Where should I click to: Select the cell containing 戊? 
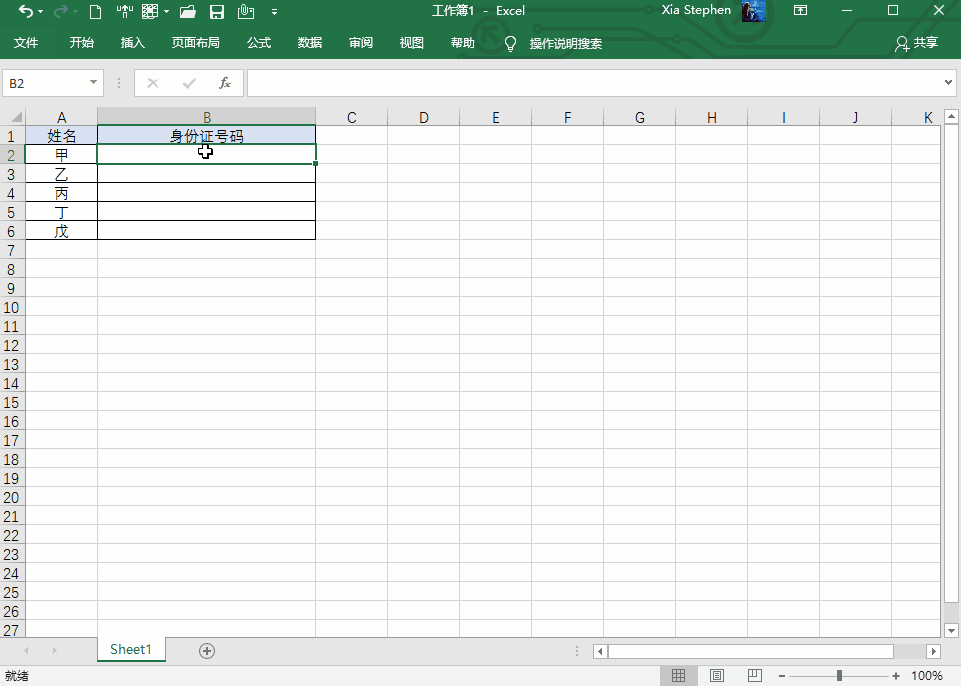61,231
